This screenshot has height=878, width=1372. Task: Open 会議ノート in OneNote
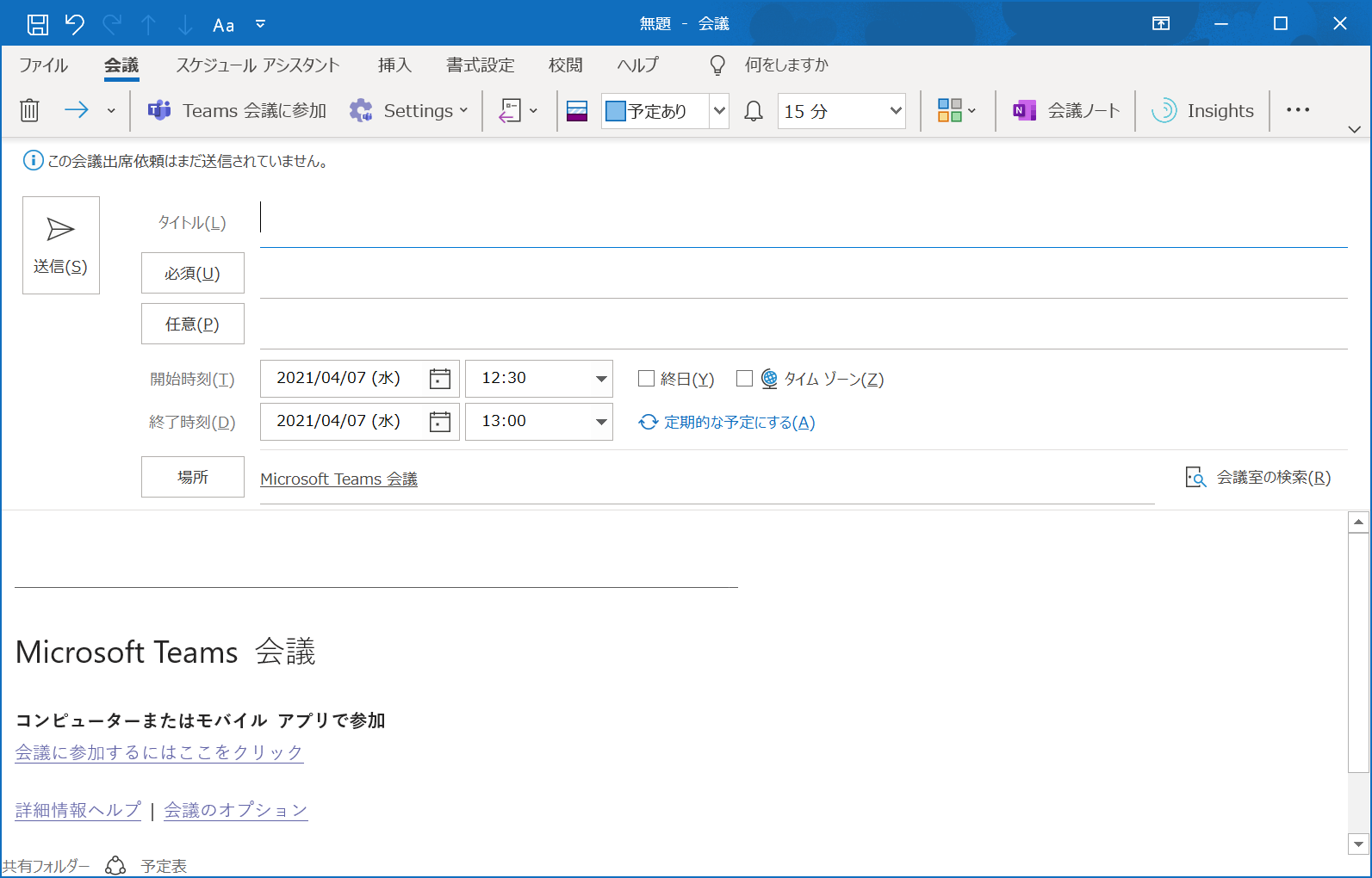1066,110
